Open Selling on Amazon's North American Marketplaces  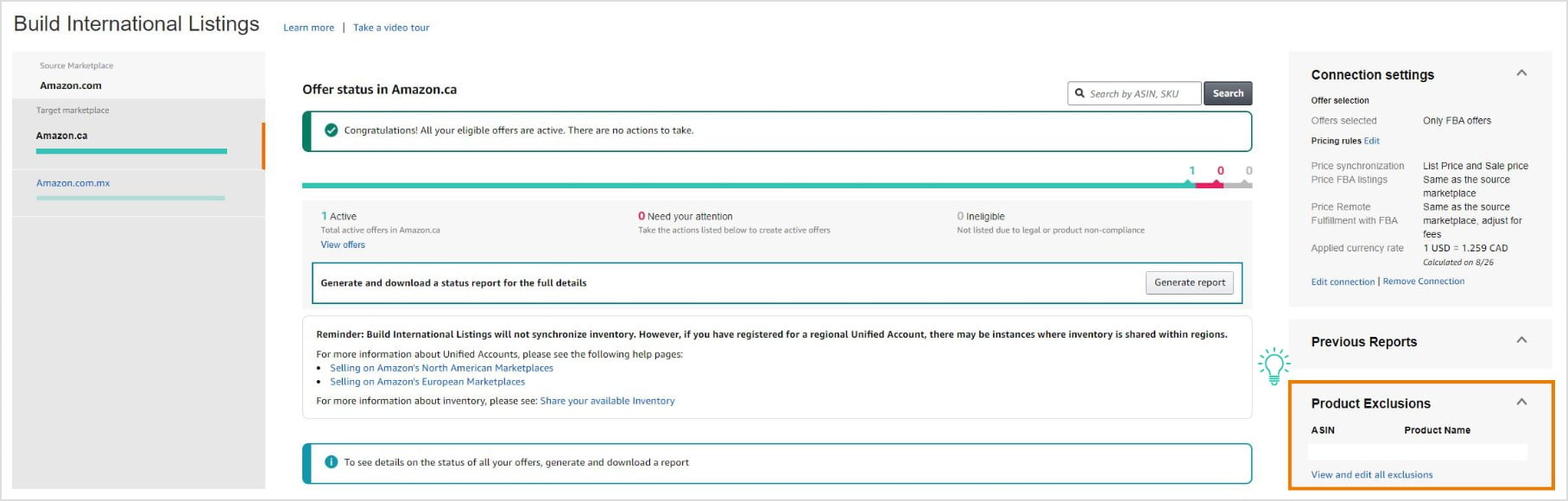click(441, 368)
